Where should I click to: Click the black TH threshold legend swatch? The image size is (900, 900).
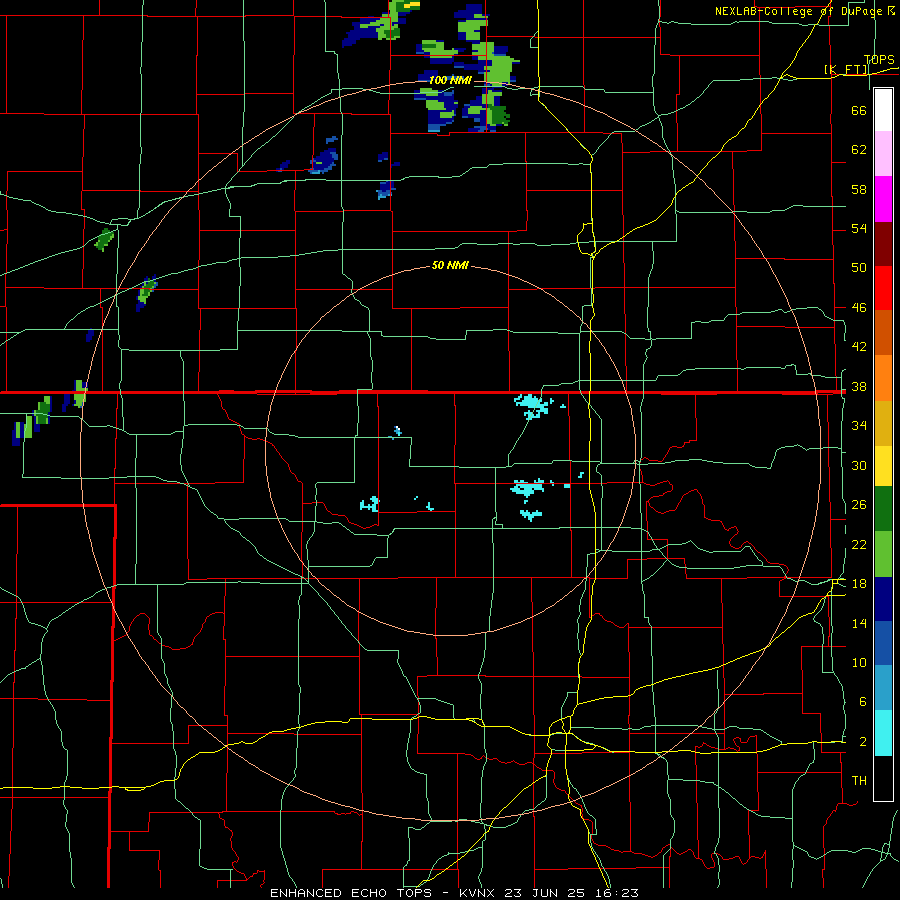coord(883,778)
